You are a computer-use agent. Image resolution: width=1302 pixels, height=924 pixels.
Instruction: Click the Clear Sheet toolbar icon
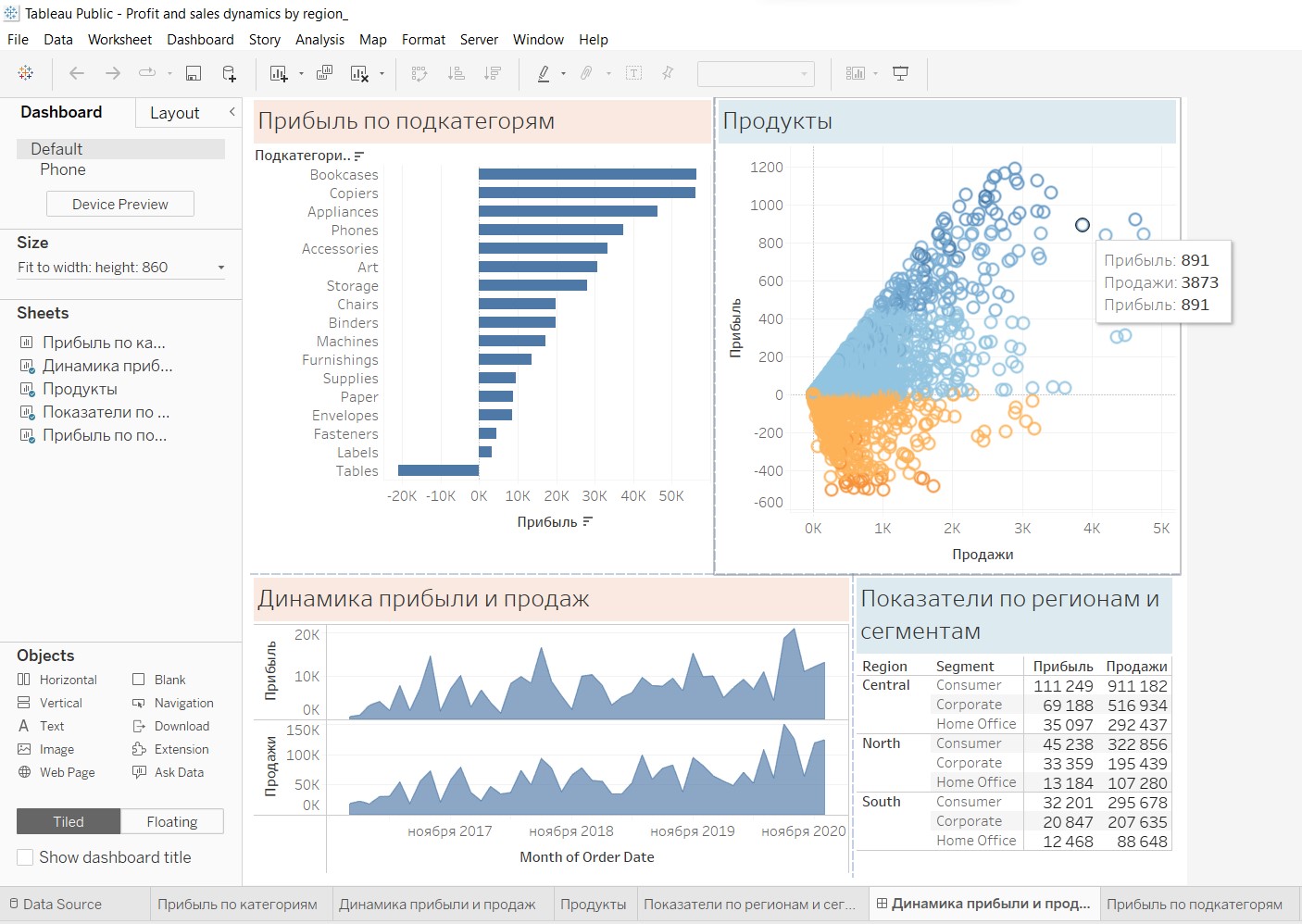(x=360, y=73)
